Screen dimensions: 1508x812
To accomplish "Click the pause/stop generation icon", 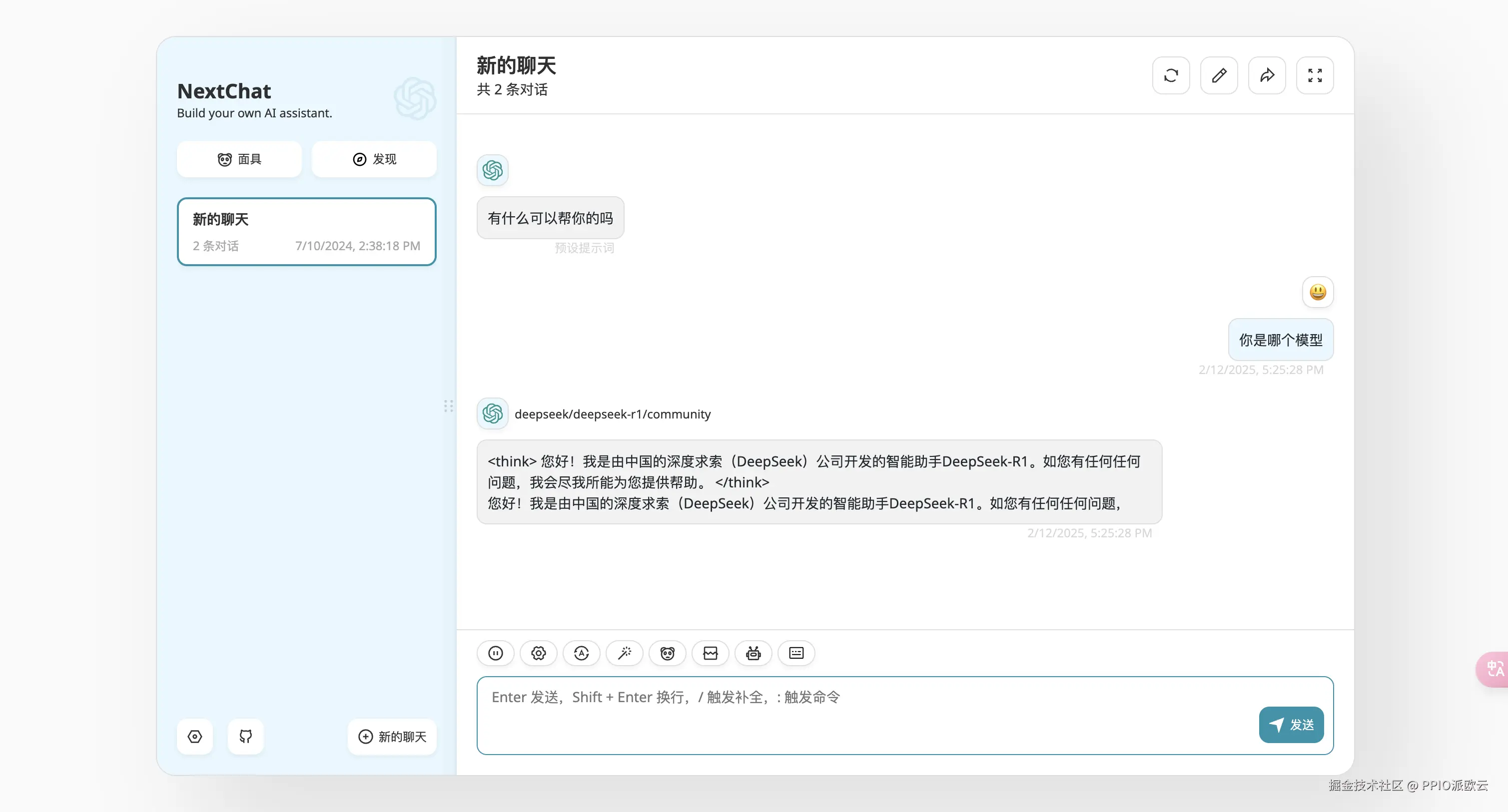I will (x=495, y=653).
